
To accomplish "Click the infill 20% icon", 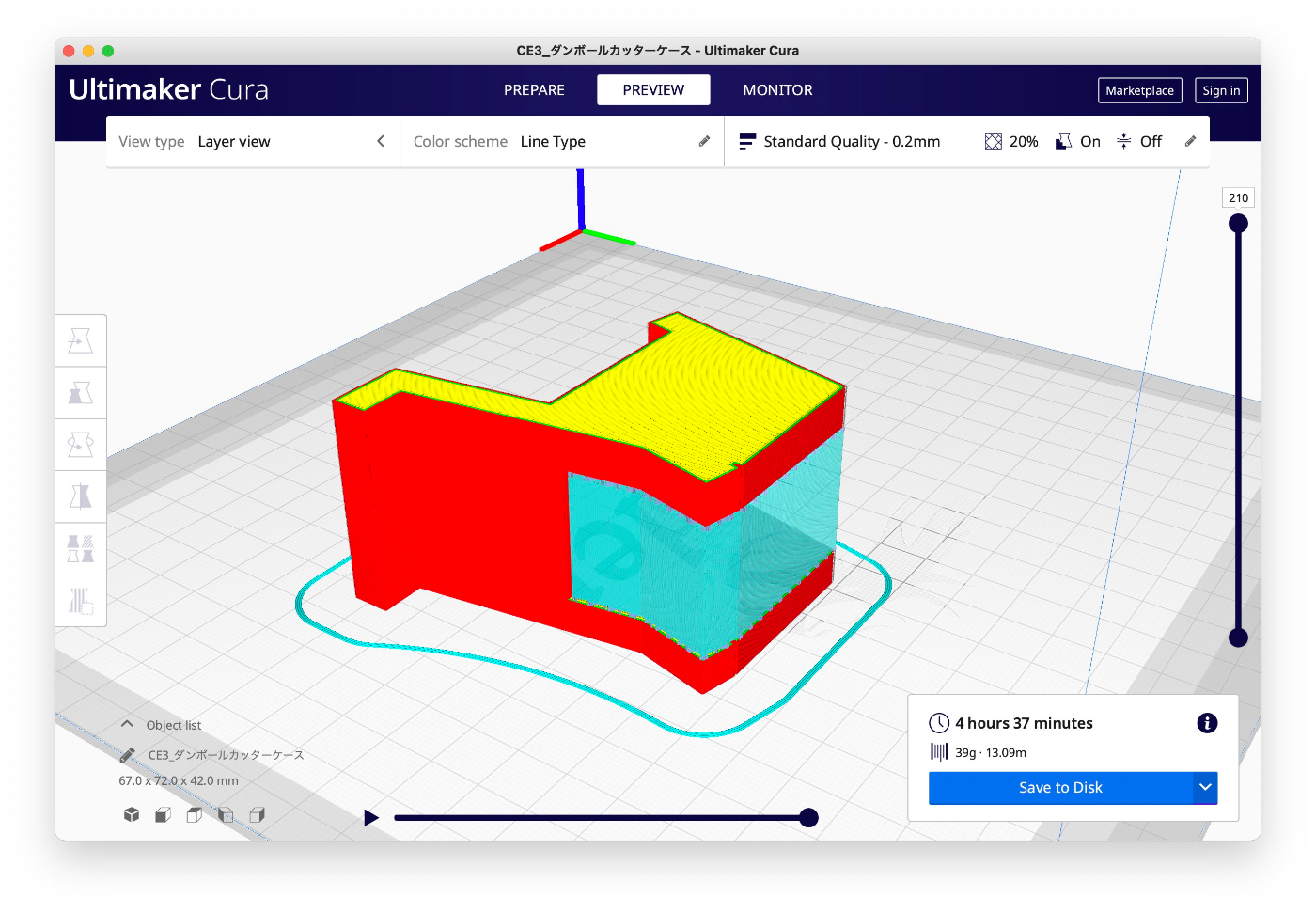I will (x=994, y=141).
